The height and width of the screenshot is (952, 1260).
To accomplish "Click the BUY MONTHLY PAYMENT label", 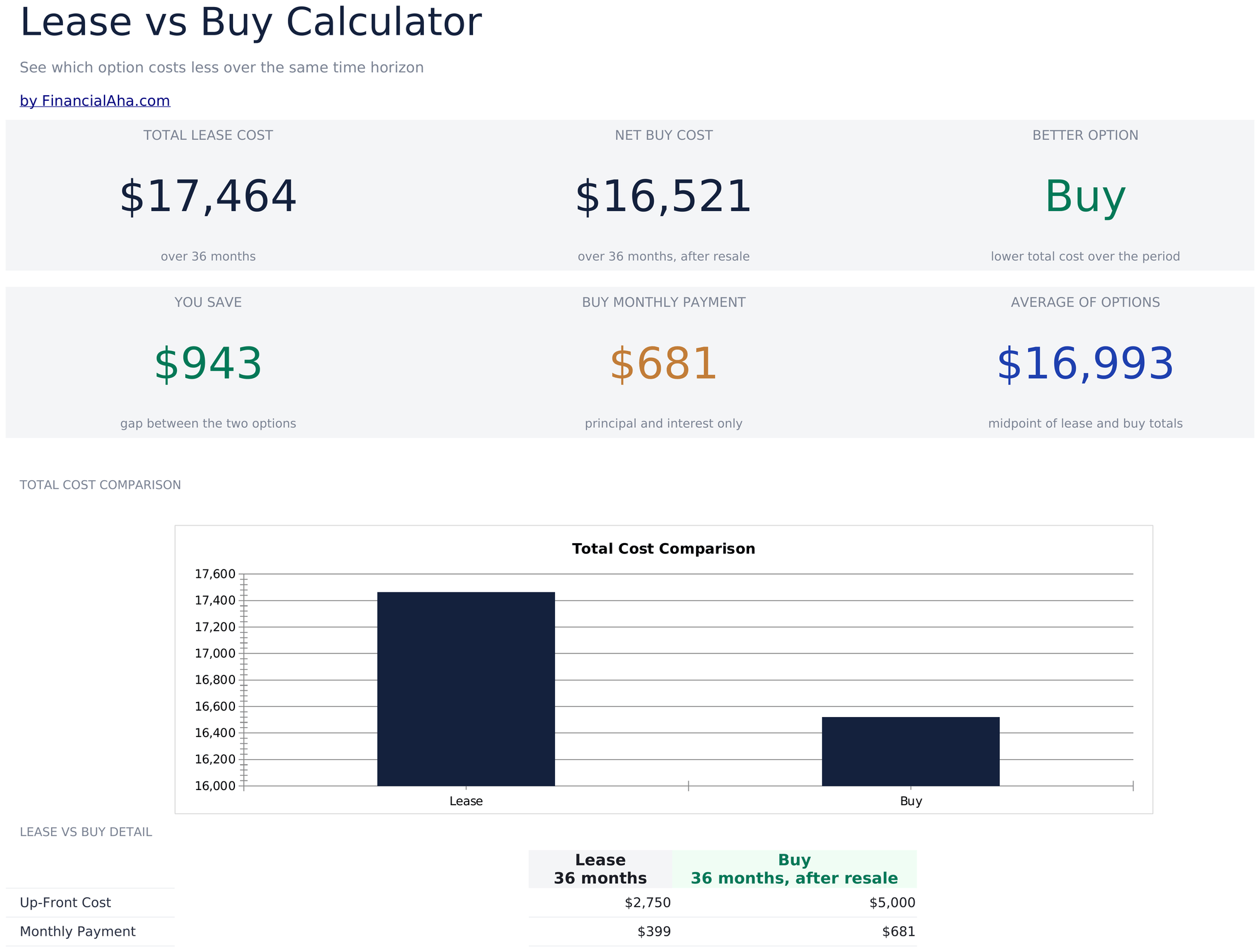I will coord(663,302).
